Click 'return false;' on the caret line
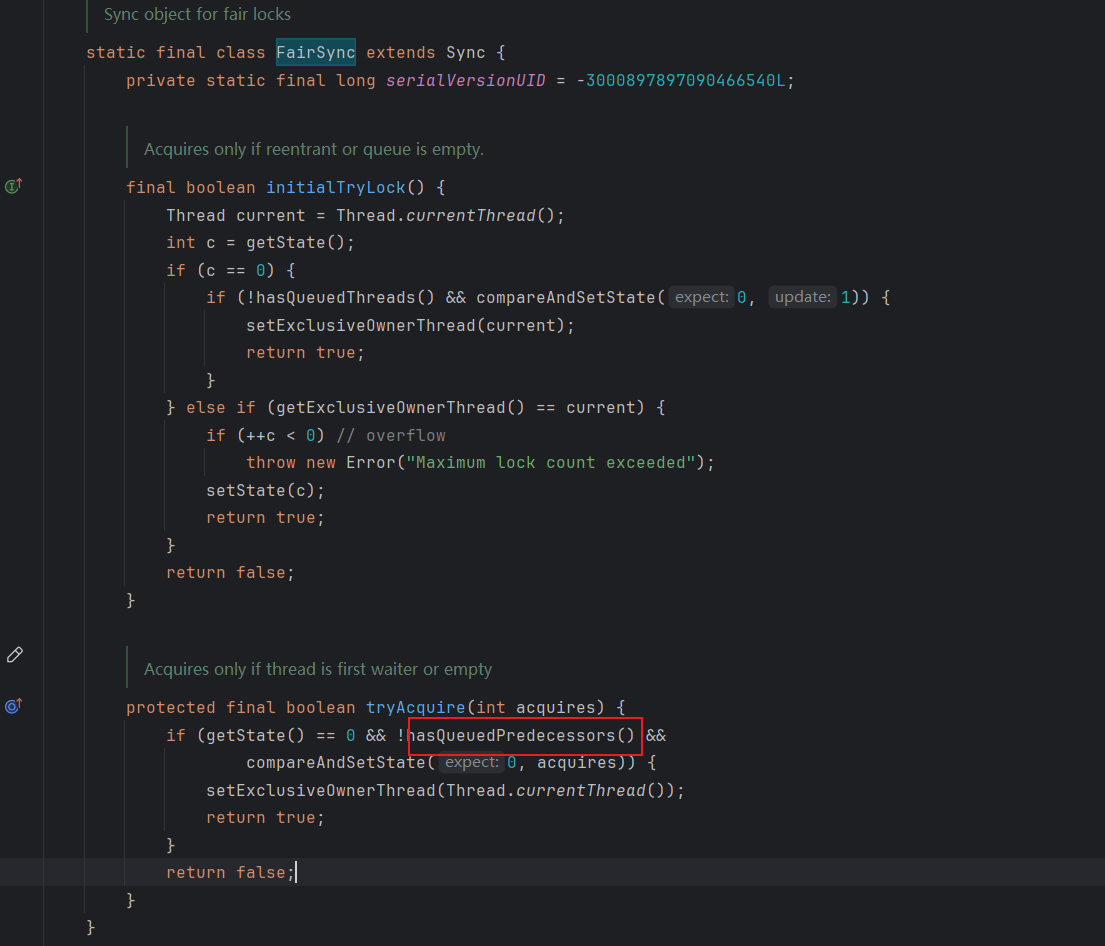Image resolution: width=1105 pixels, height=946 pixels. [x=230, y=873]
